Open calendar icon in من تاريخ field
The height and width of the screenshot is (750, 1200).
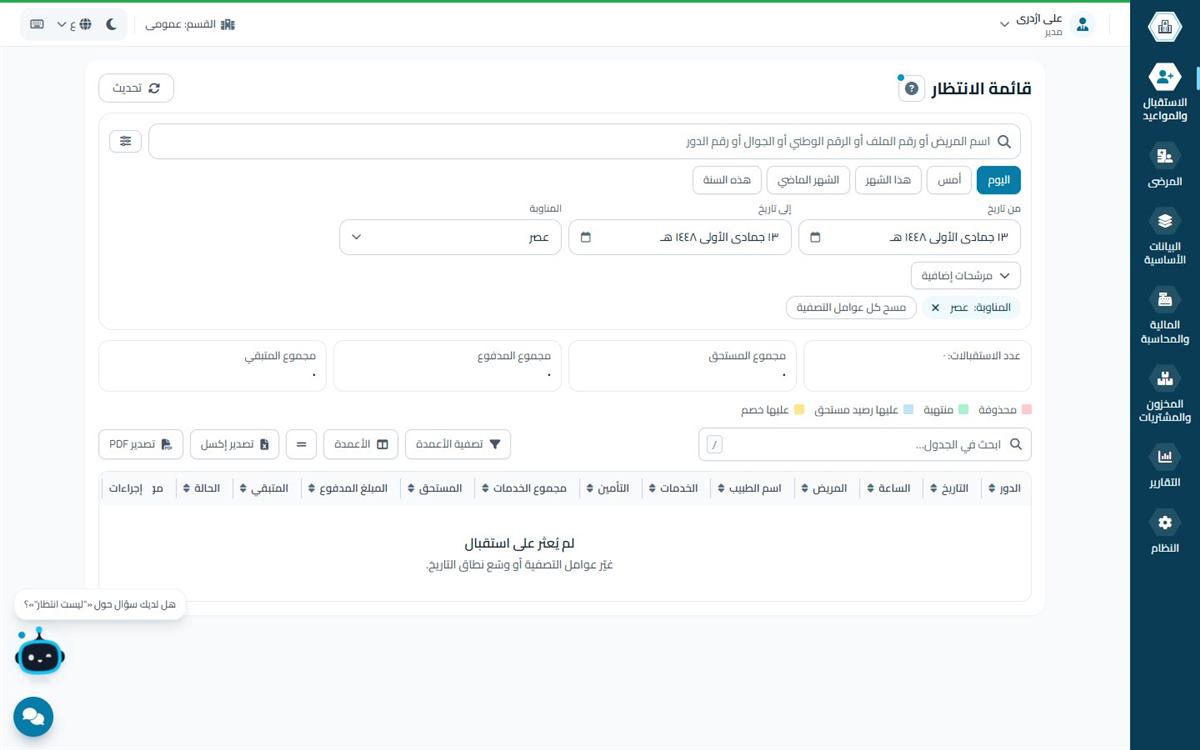point(815,238)
